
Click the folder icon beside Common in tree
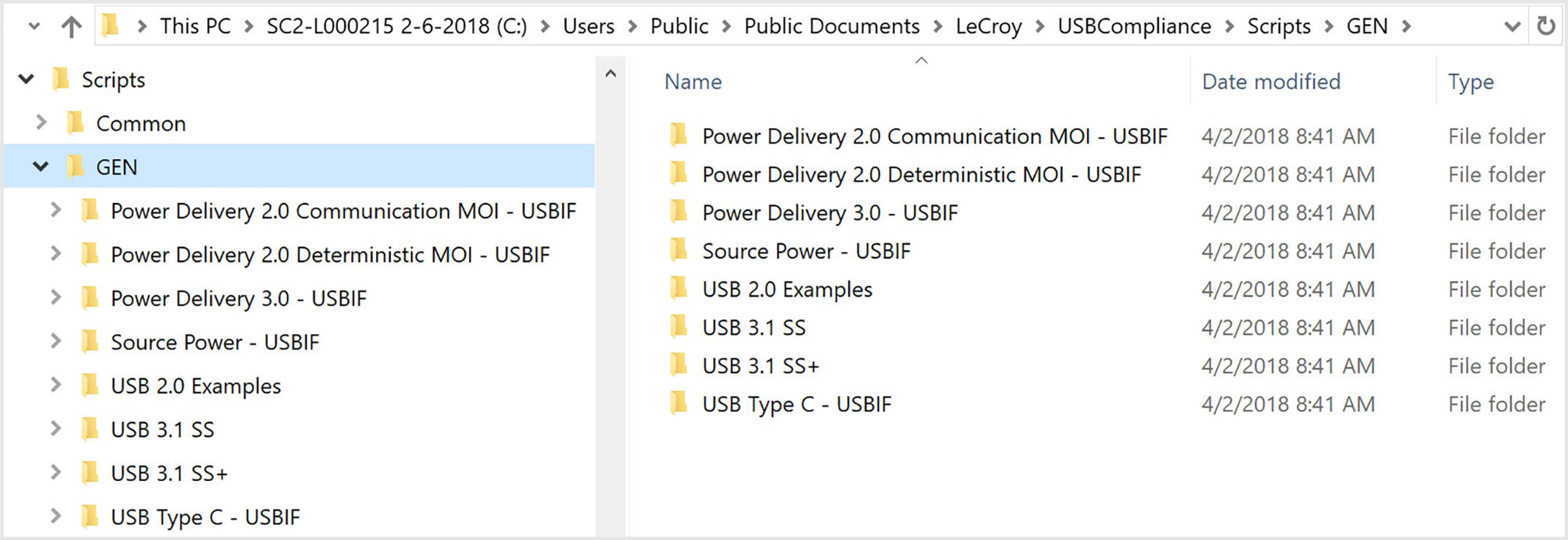point(76,123)
